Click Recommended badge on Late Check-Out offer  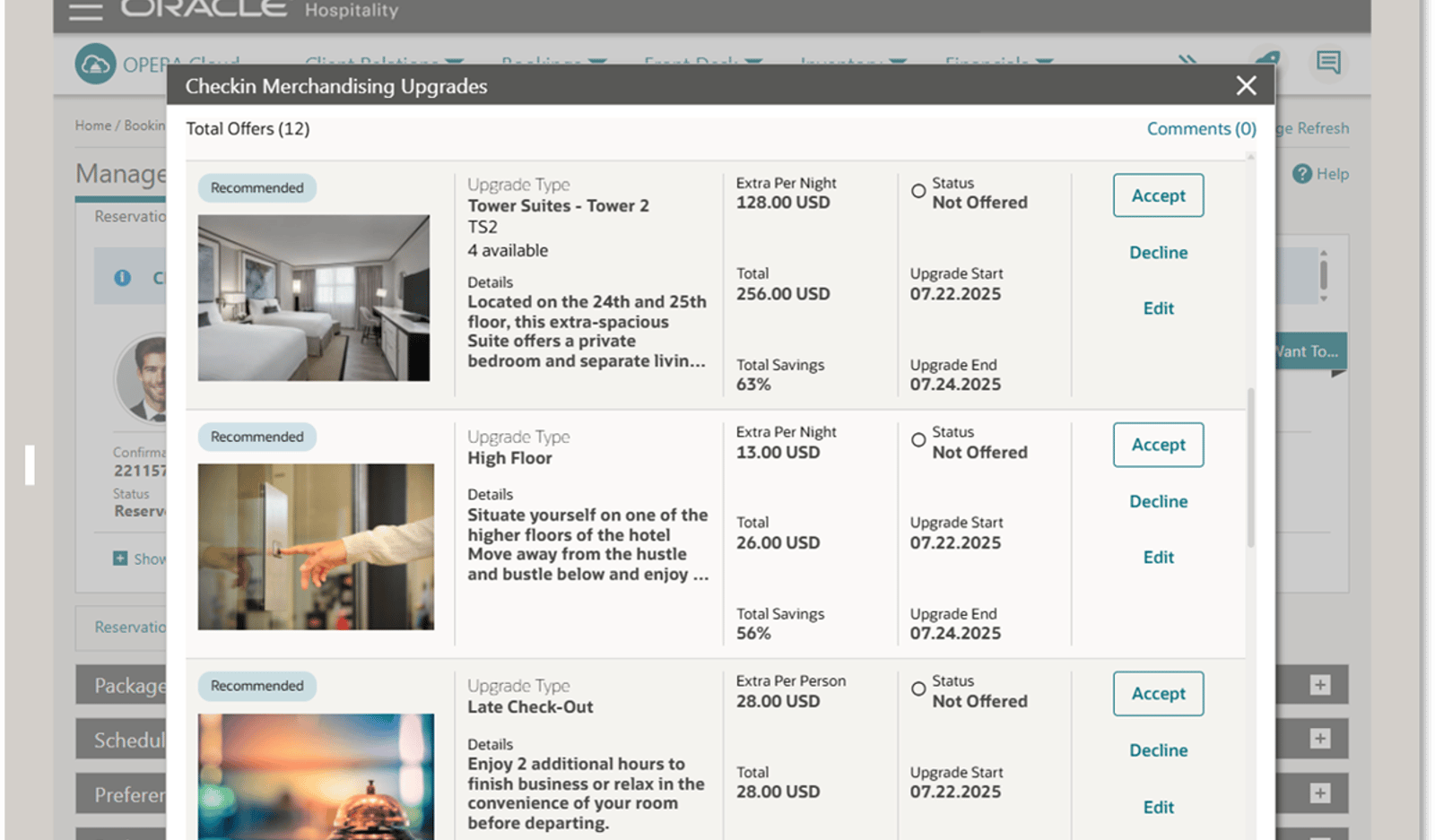(257, 686)
